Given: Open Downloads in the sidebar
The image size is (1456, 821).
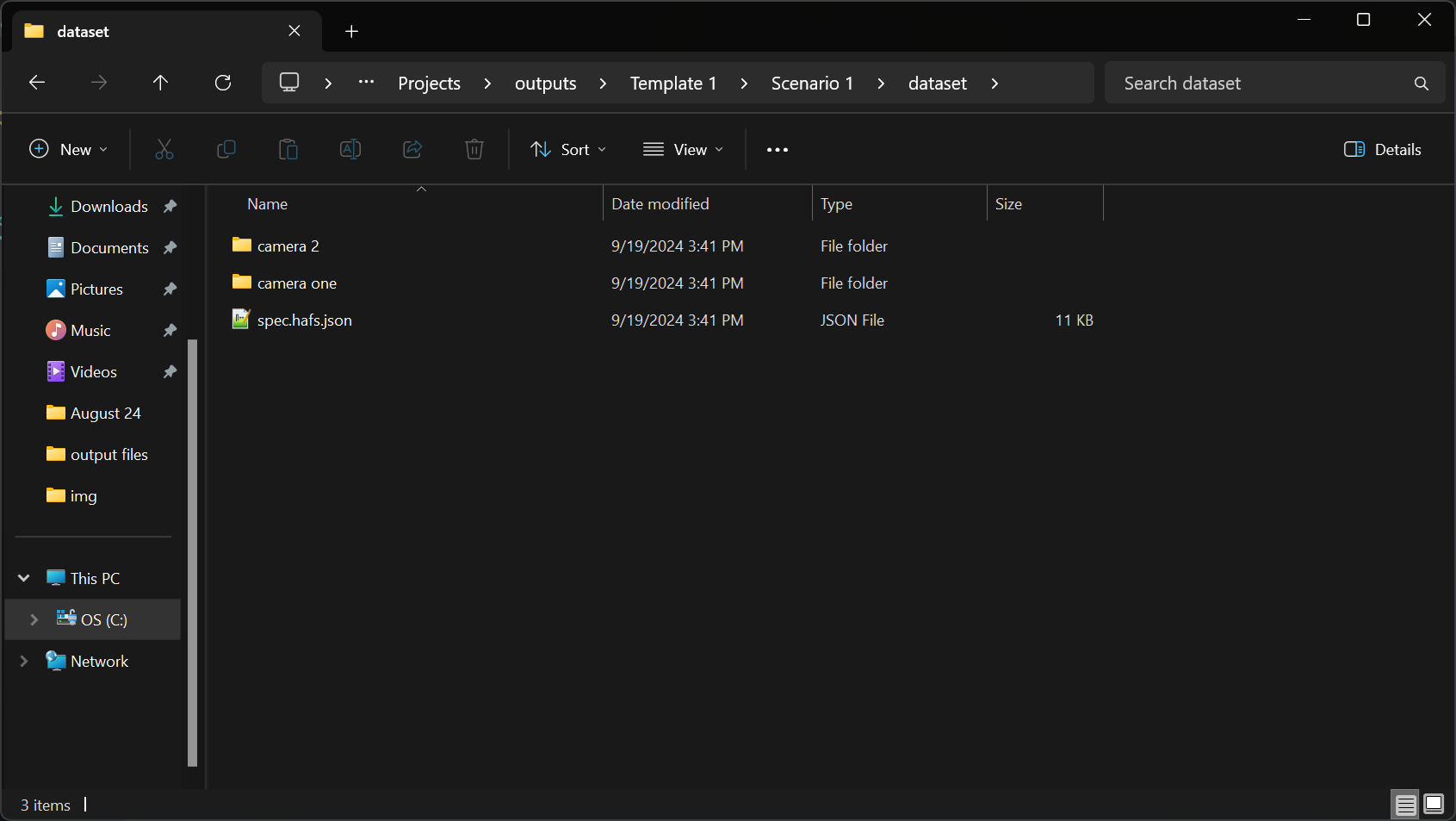Looking at the screenshot, I should click(109, 206).
